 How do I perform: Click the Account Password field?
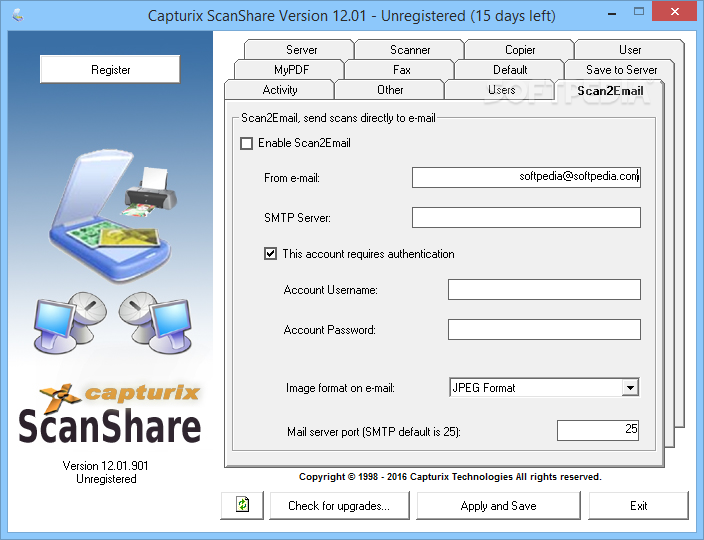click(544, 329)
